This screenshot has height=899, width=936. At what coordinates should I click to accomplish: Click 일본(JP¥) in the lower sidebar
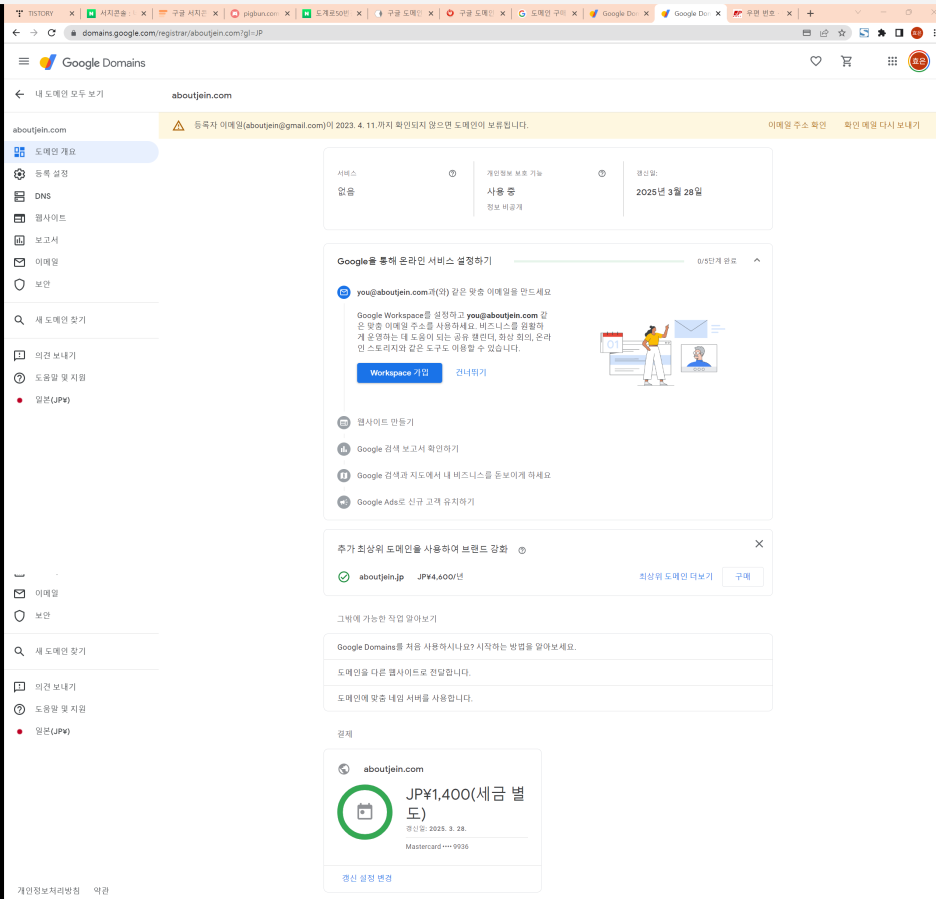(81, 731)
